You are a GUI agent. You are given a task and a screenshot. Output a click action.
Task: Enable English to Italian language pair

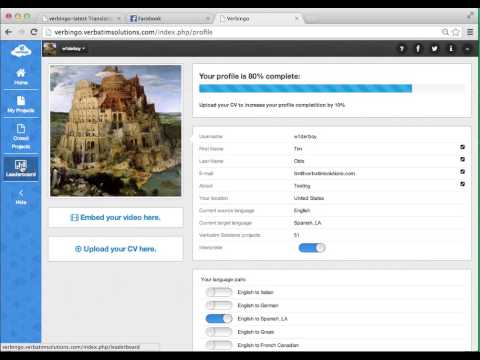pyautogui.click(x=219, y=292)
